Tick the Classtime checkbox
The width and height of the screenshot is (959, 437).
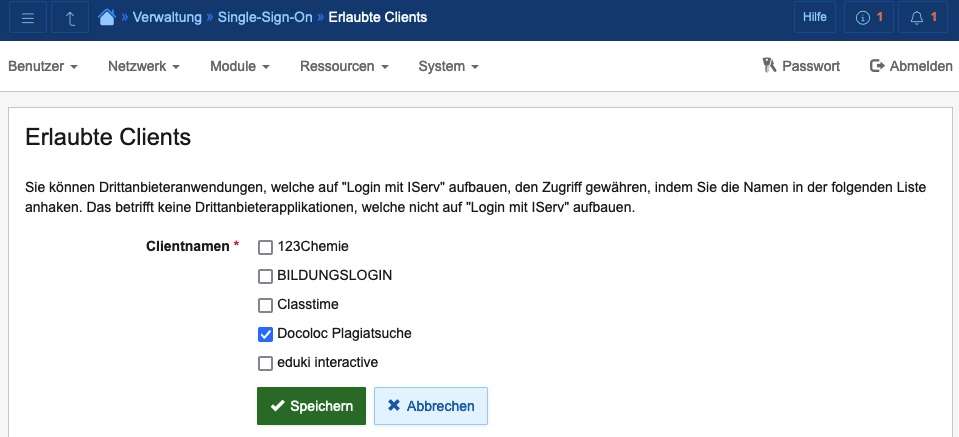pyautogui.click(x=266, y=305)
